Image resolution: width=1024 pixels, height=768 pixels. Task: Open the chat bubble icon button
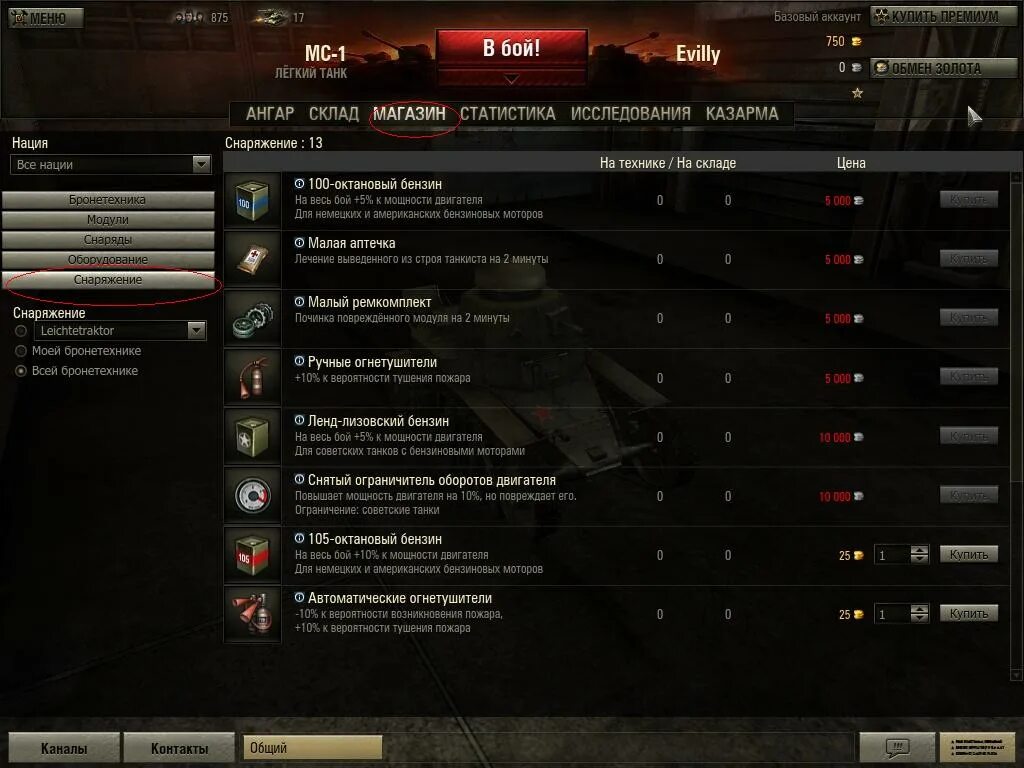click(897, 747)
